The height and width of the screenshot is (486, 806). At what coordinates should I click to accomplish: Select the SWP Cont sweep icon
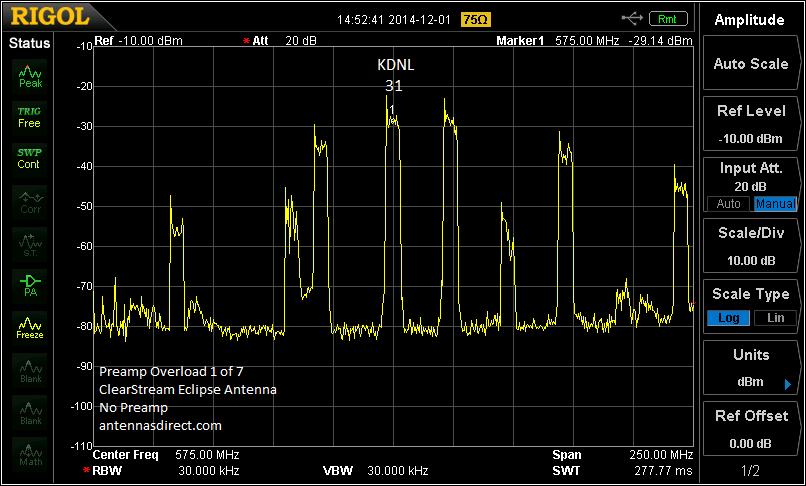point(29,158)
